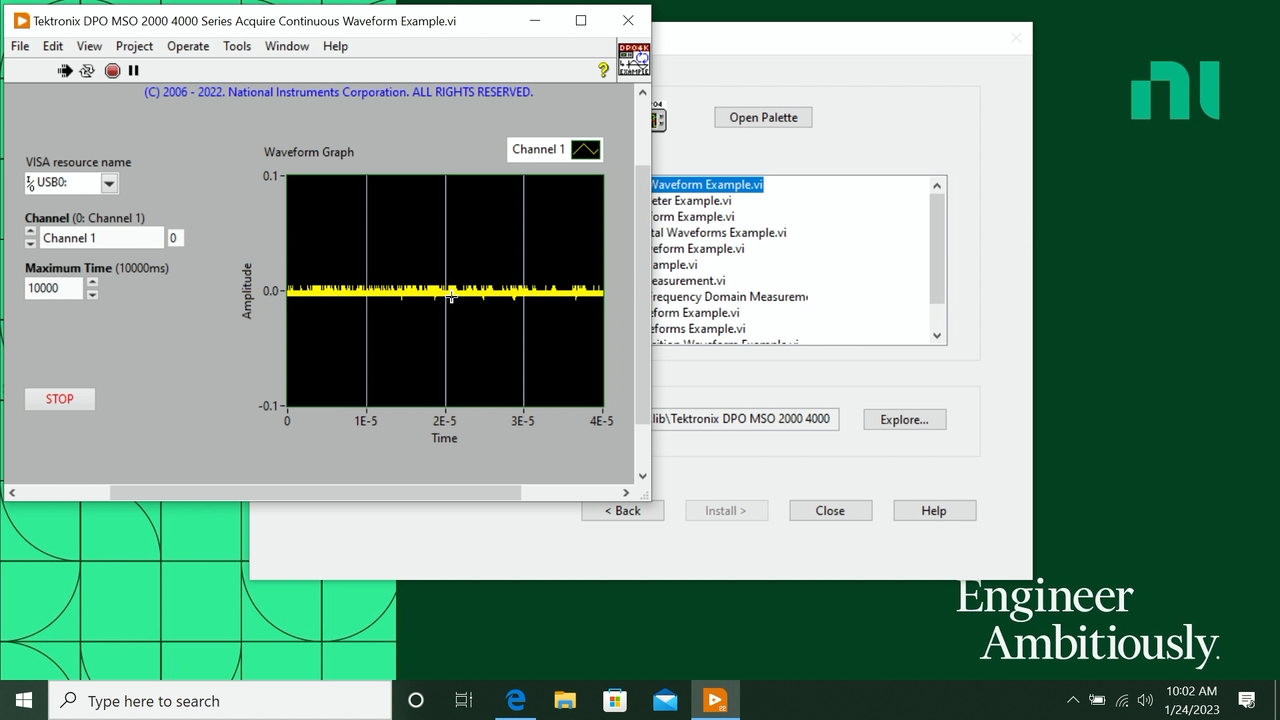
Task: Click the example list's up arrow
Action: tap(937, 185)
